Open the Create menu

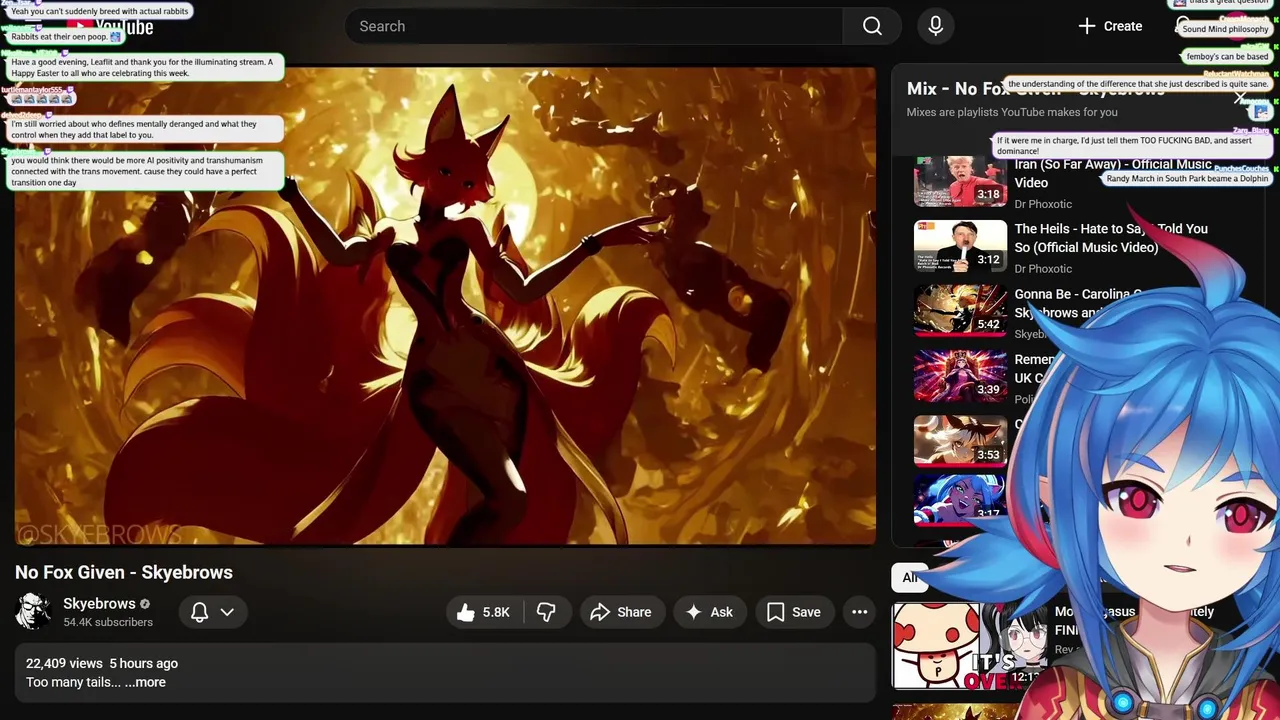coord(1110,26)
